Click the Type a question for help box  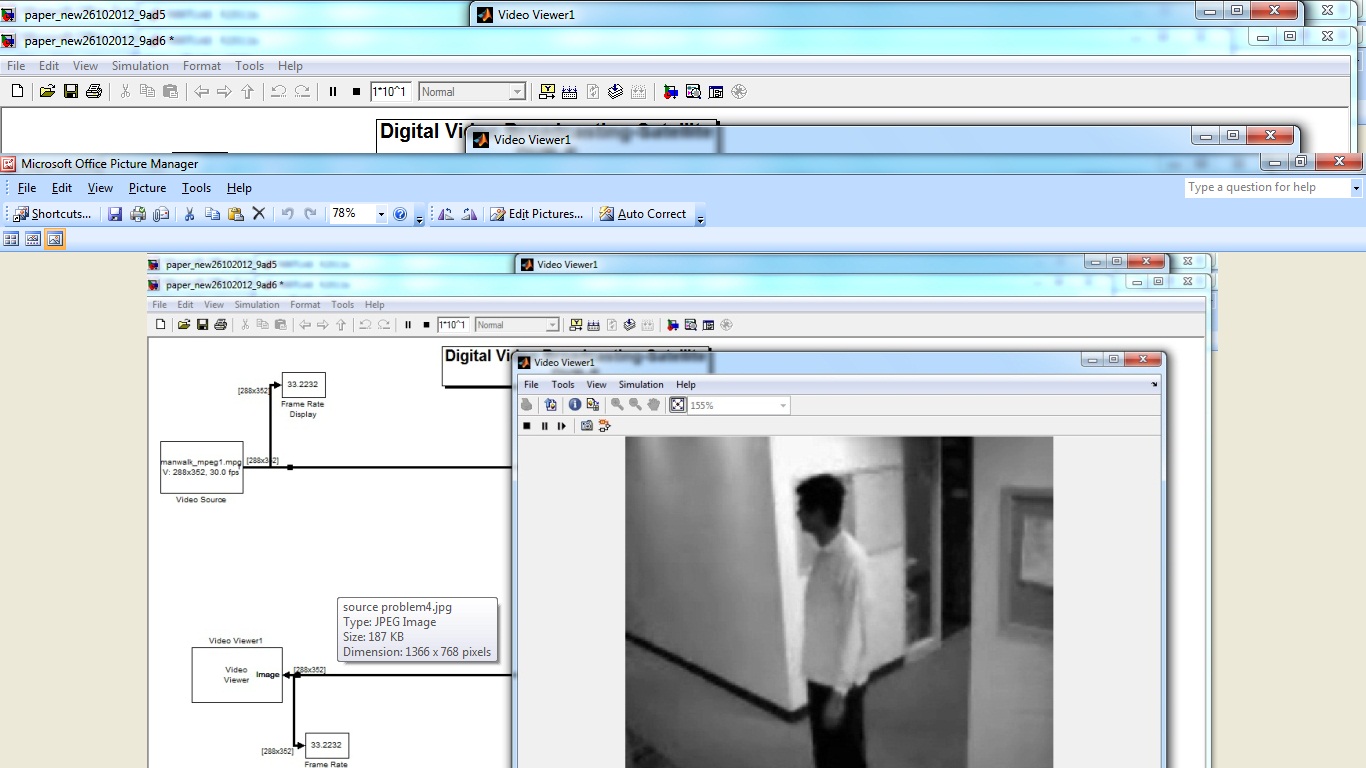[x=1267, y=188]
